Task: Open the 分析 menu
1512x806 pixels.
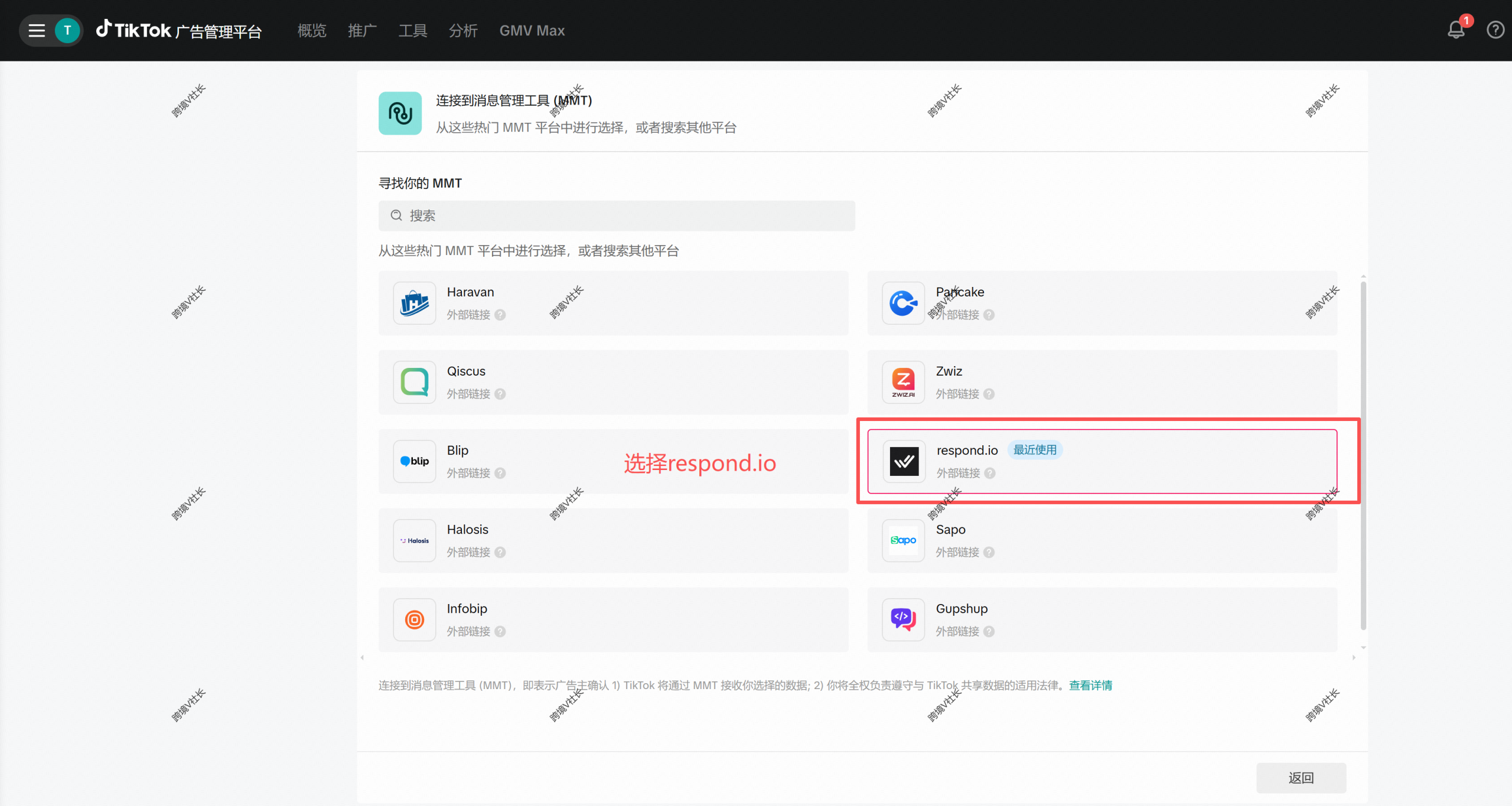Action: pyautogui.click(x=463, y=31)
